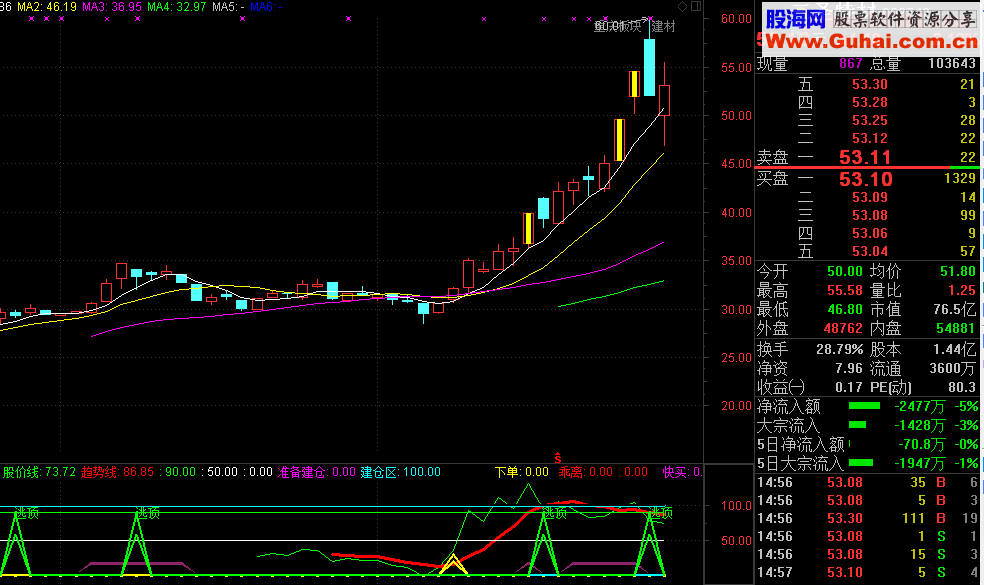Select best bid price 53.10
The image size is (984, 585).
click(x=865, y=180)
